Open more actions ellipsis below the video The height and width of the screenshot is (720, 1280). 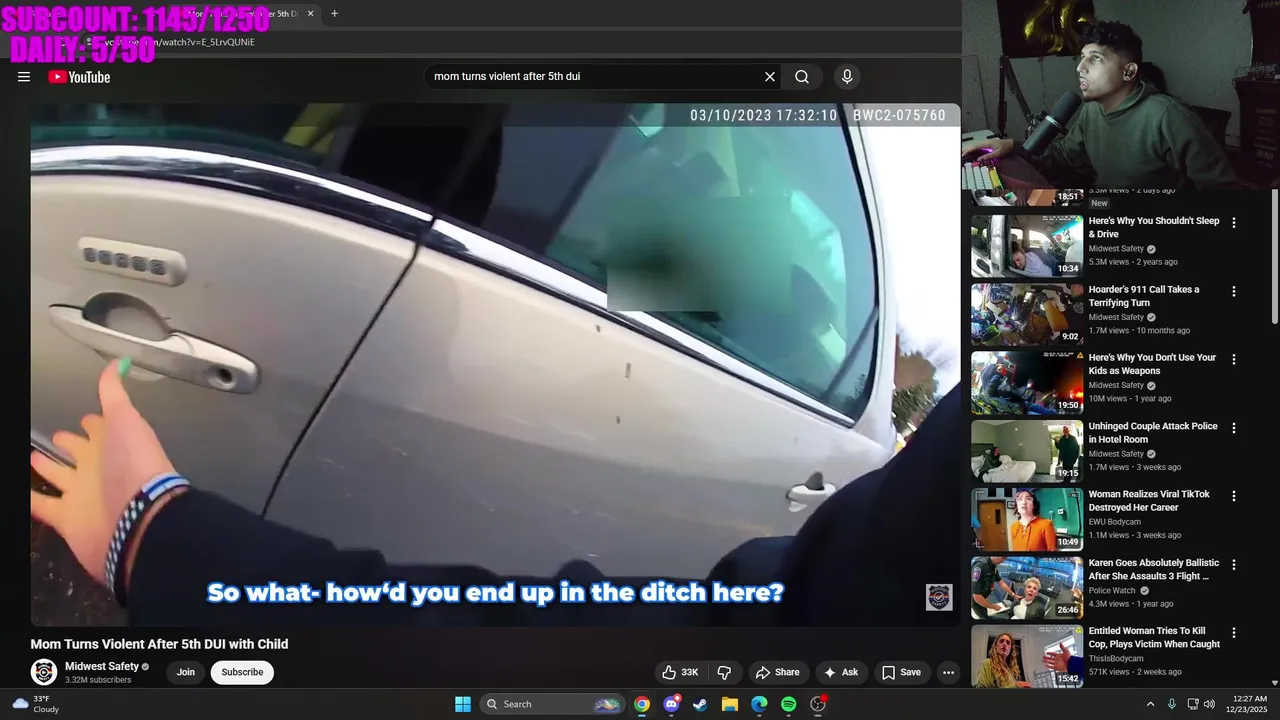pos(948,672)
